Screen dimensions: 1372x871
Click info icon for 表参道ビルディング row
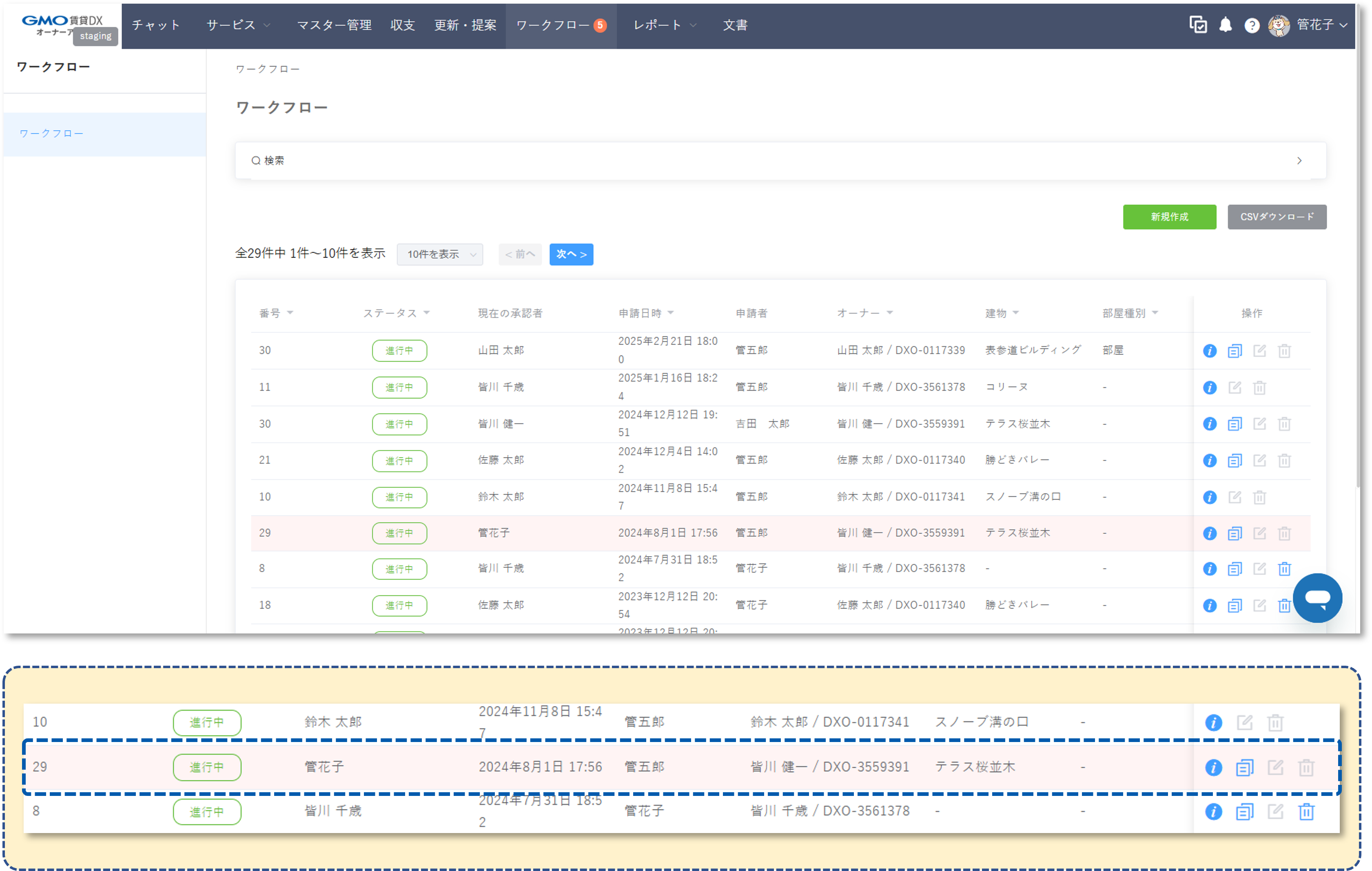(x=1210, y=351)
